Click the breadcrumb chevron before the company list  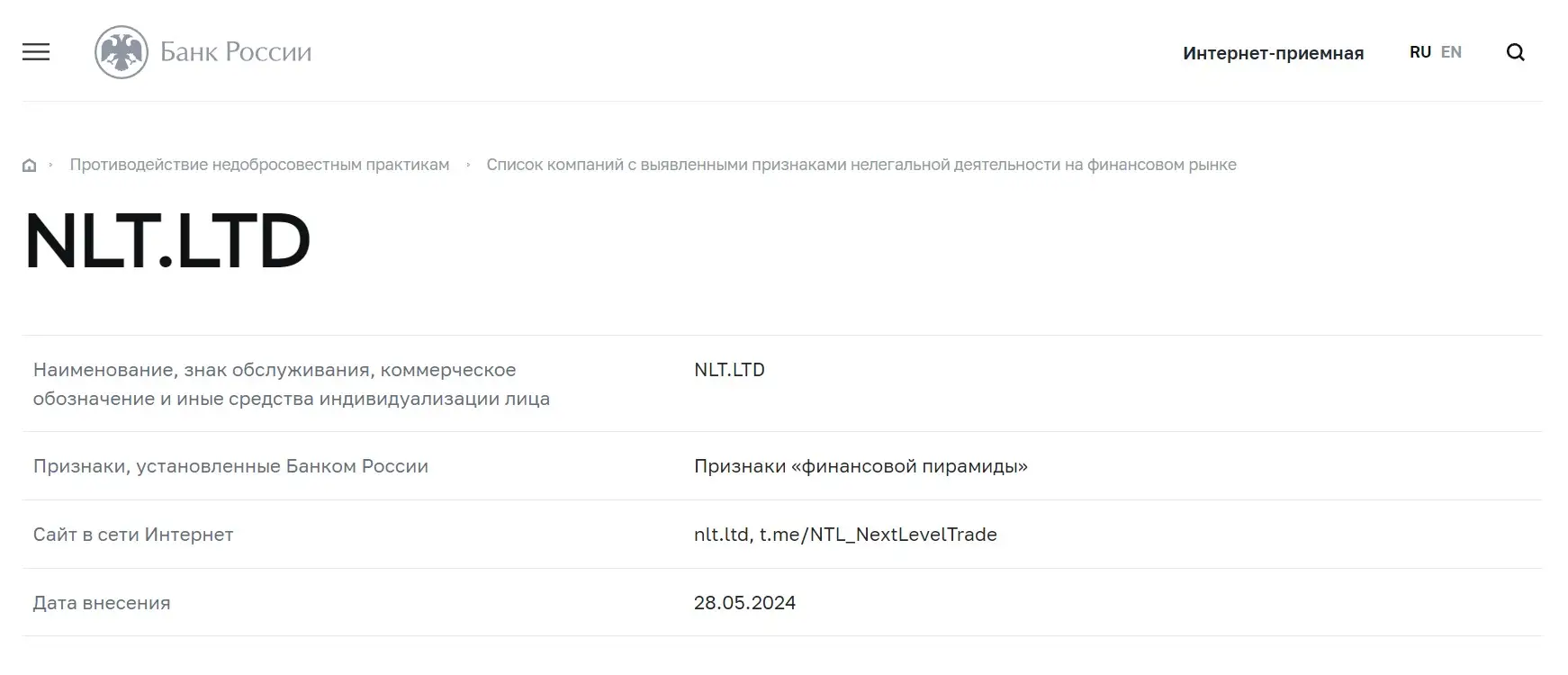pyautogui.click(x=468, y=165)
